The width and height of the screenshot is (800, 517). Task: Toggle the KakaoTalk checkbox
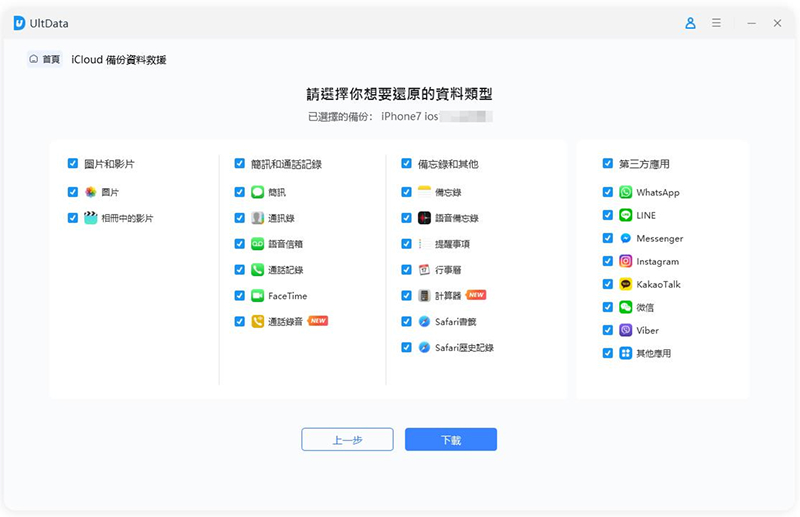(x=608, y=284)
